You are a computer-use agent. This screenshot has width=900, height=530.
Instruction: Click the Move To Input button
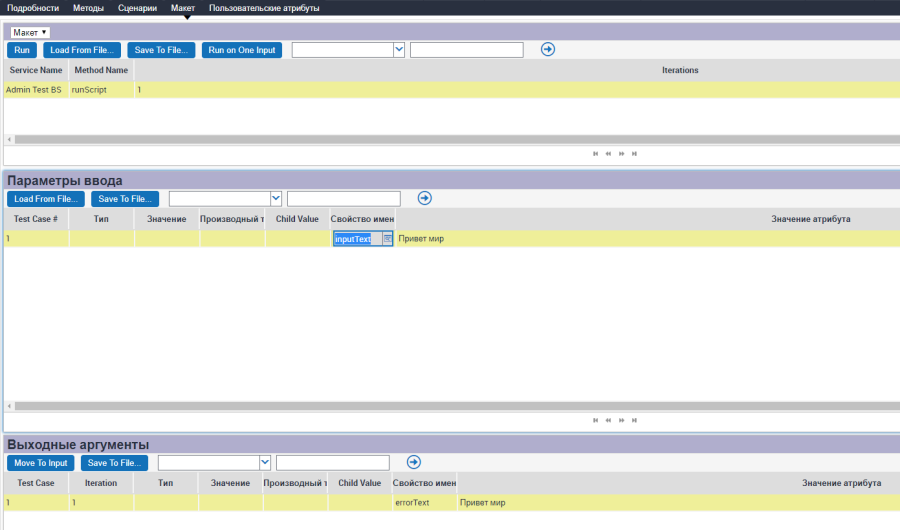tap(41, 463)
